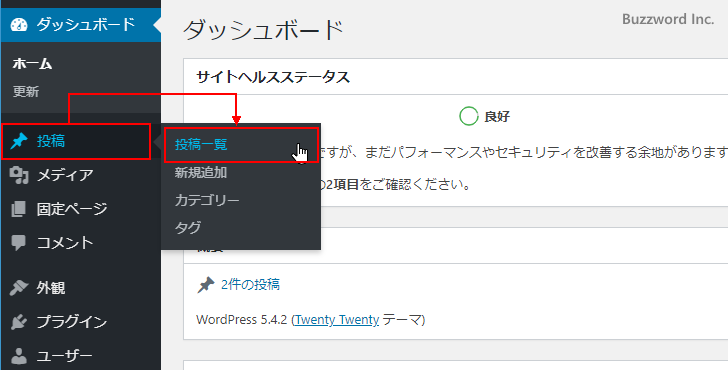The height and width of the screenshot is (370, 728).
Task: Open the Twenty Twenty theme link
Action: tap(337, 319)
